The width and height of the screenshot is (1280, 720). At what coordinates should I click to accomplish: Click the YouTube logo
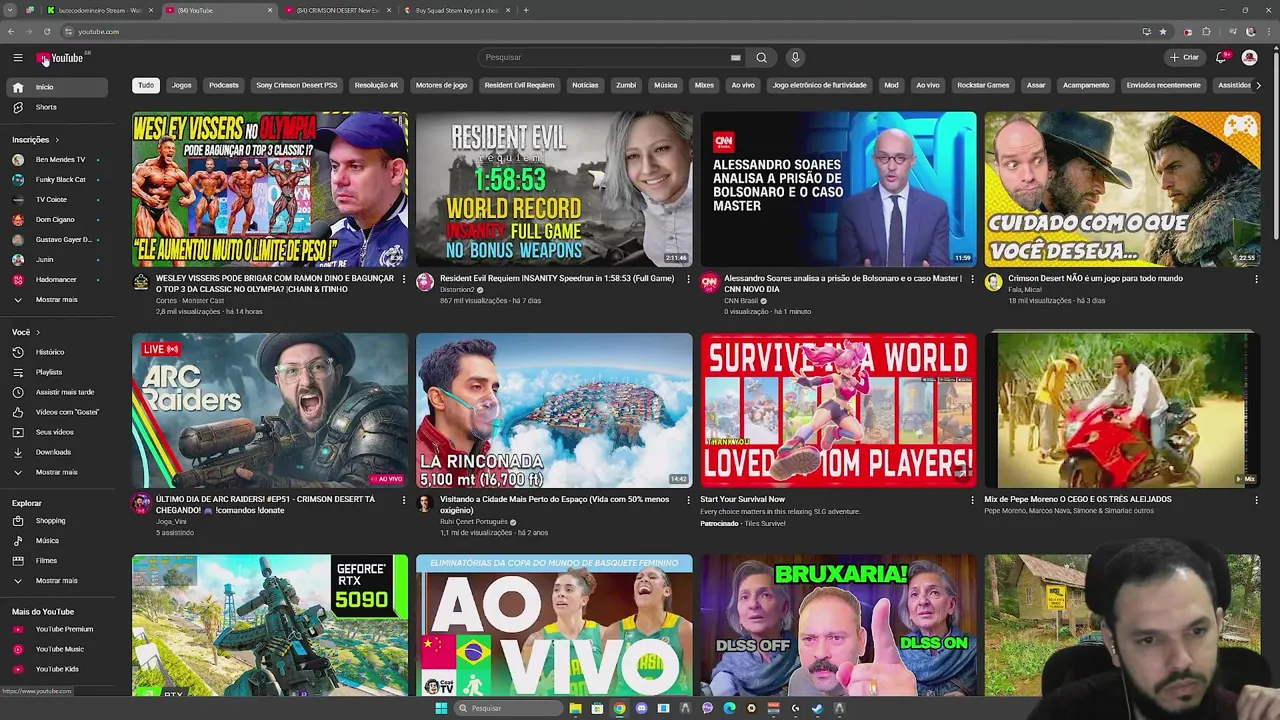point(61,58)
